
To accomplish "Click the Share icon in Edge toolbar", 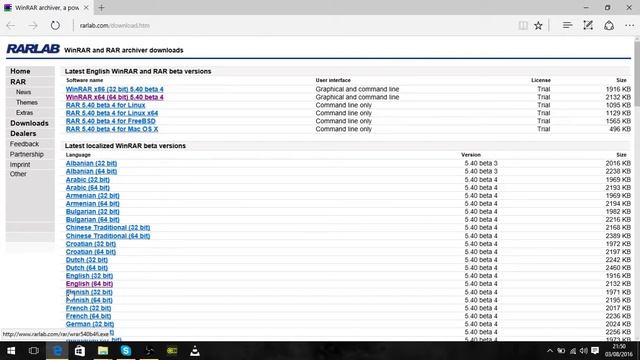I will pyautogui.click(x=609, y=25).
